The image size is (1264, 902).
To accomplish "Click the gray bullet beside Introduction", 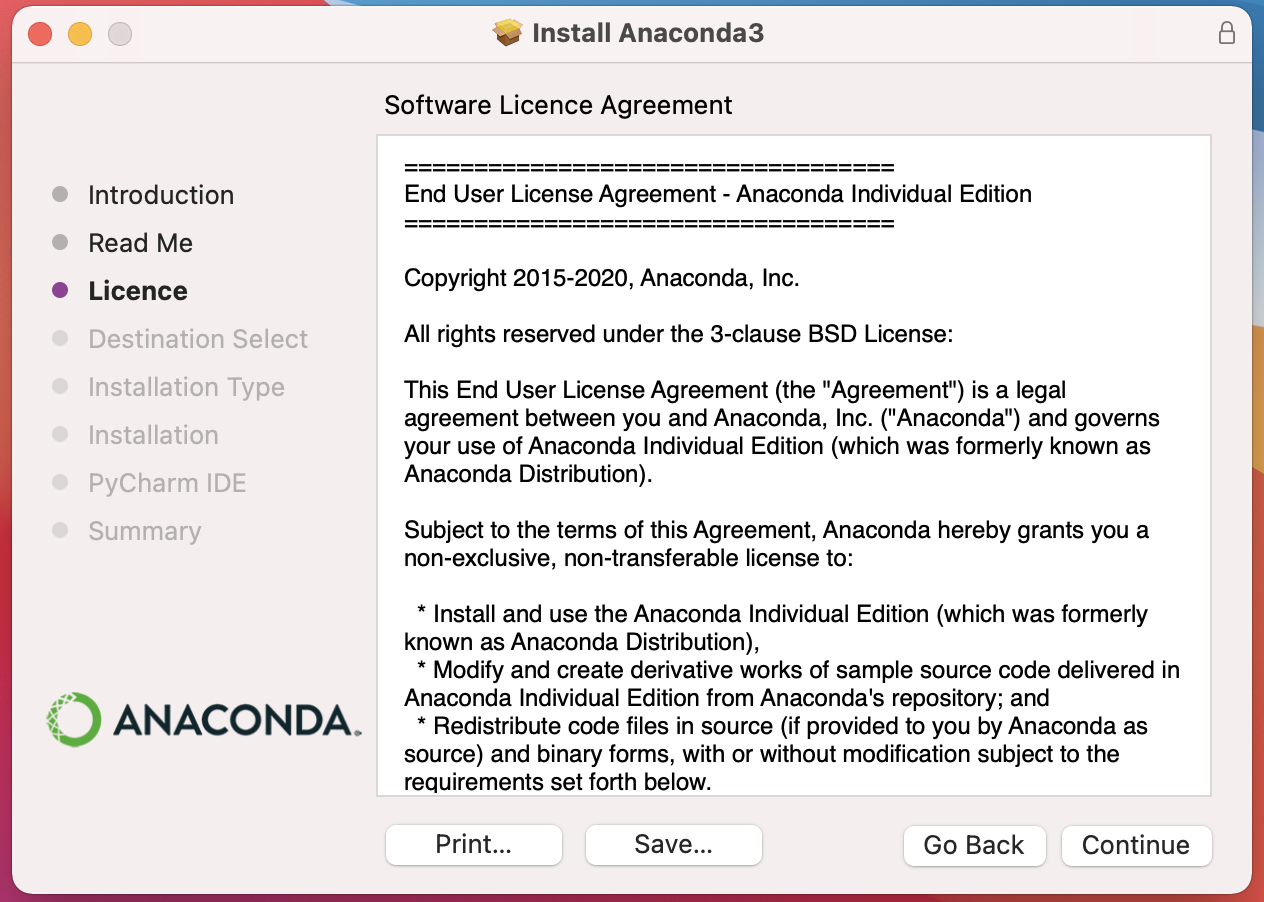I will pyautogui.click(x=57, y=194).
